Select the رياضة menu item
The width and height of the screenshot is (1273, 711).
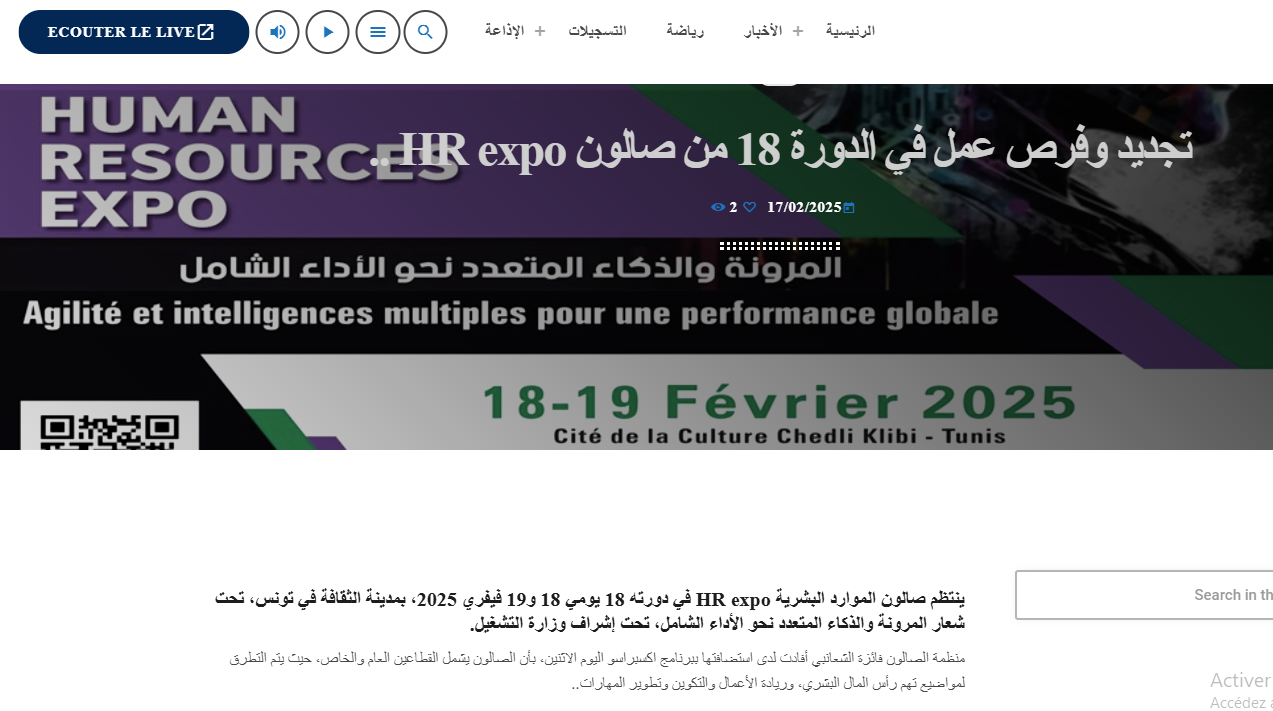point(686,31)
